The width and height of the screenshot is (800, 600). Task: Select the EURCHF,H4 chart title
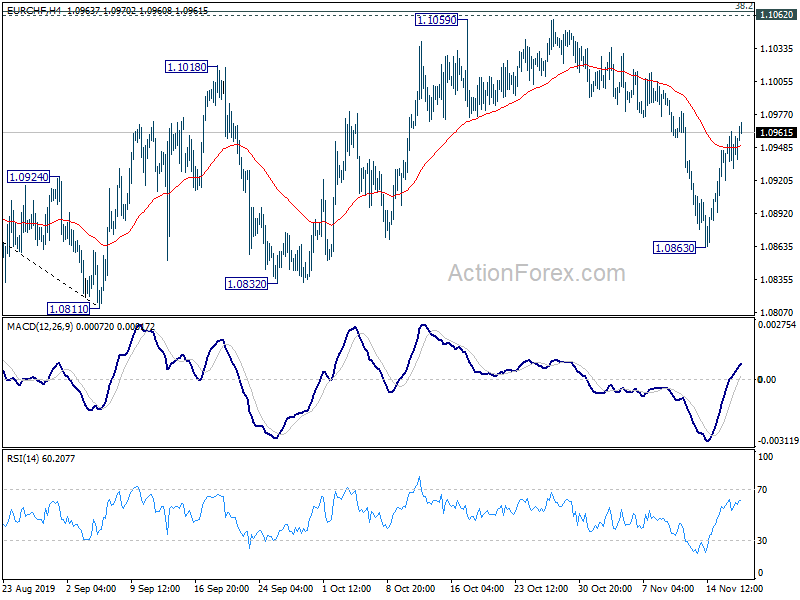point(32,10)
